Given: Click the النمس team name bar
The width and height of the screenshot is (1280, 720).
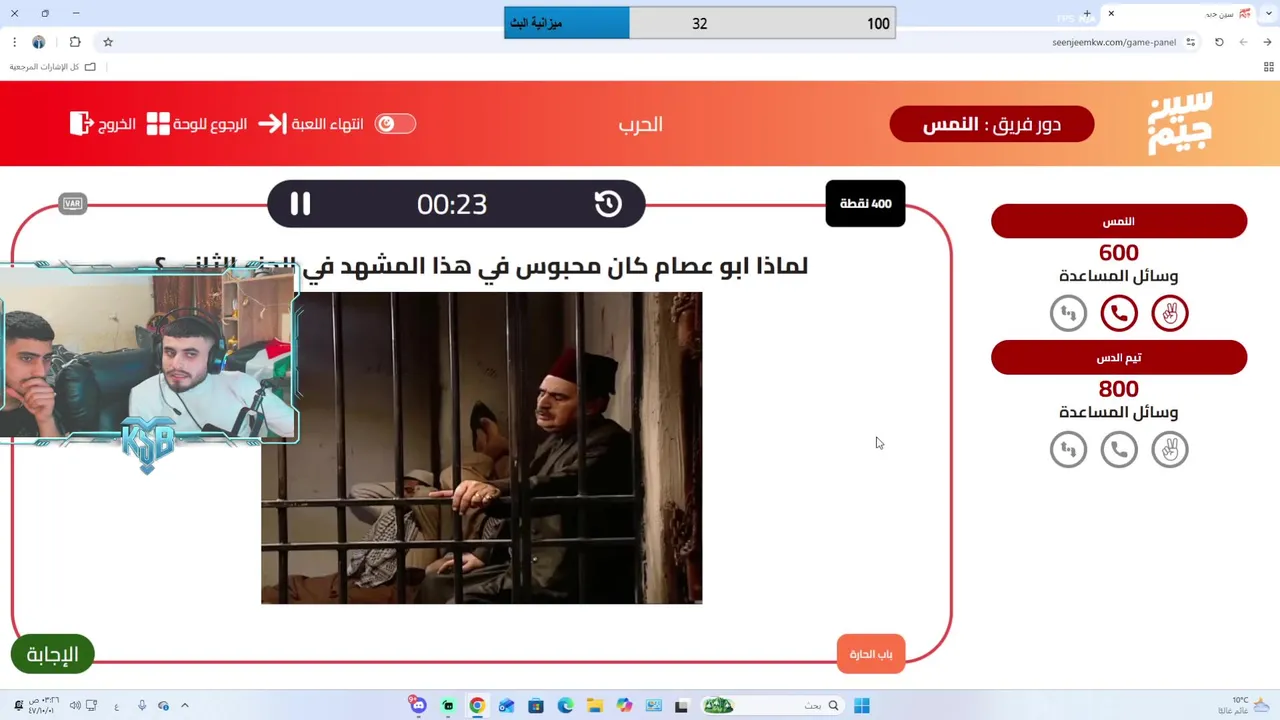Looking at the screenshot, I should (x=1119, y=221).
